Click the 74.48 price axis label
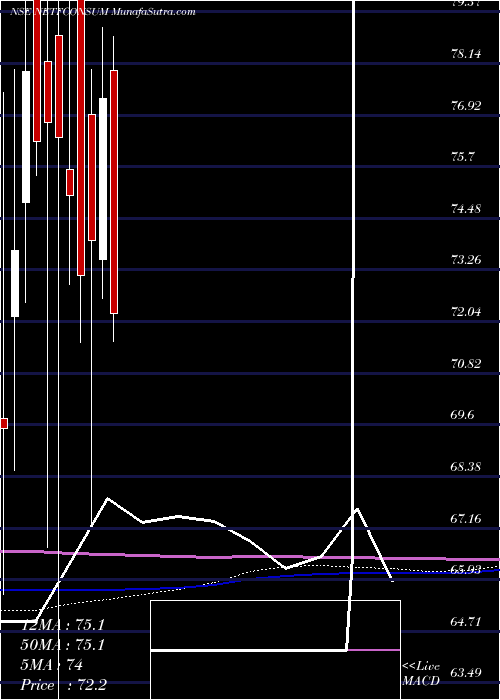 tap(466, 208)
